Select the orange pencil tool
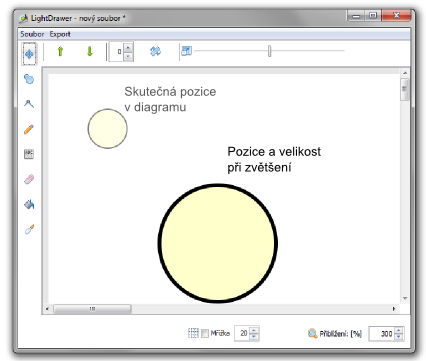The height and width of the screenshot is (361, 426). coord(29,129)
